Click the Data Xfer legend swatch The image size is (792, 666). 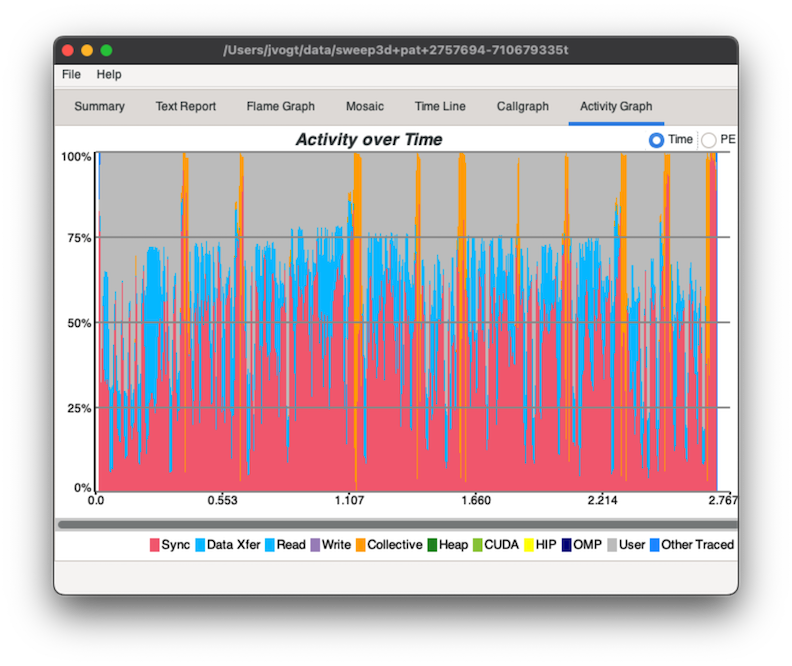click(200, 545)
